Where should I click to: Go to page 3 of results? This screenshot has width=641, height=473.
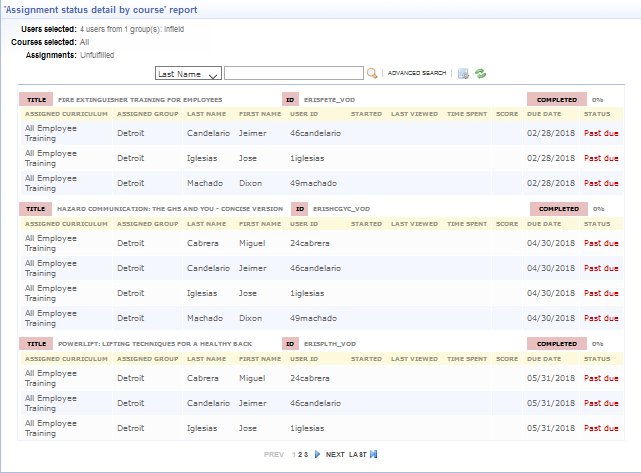[x=306, y=454]
